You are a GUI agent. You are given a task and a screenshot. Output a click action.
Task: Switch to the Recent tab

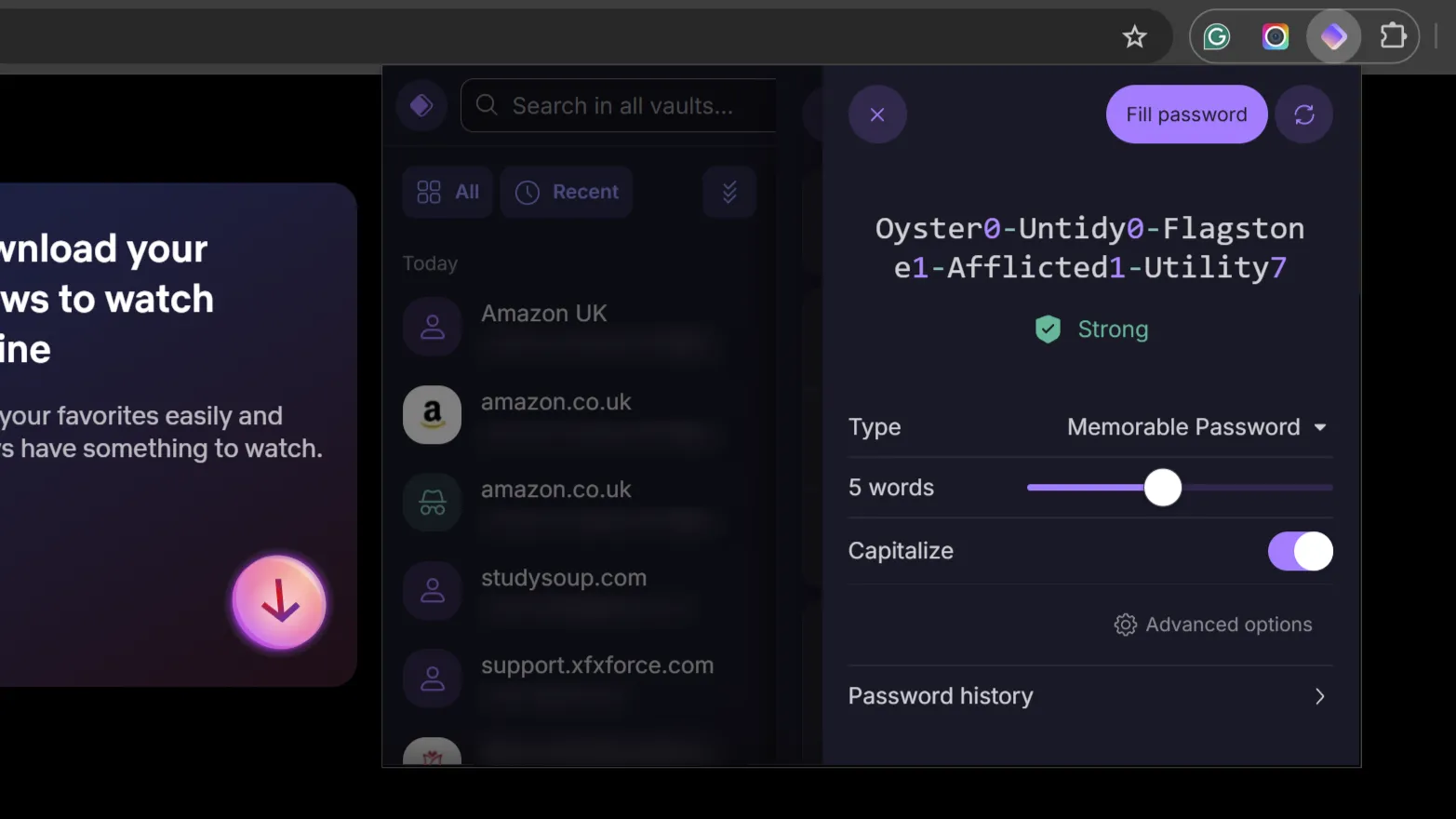click(566, 192)
